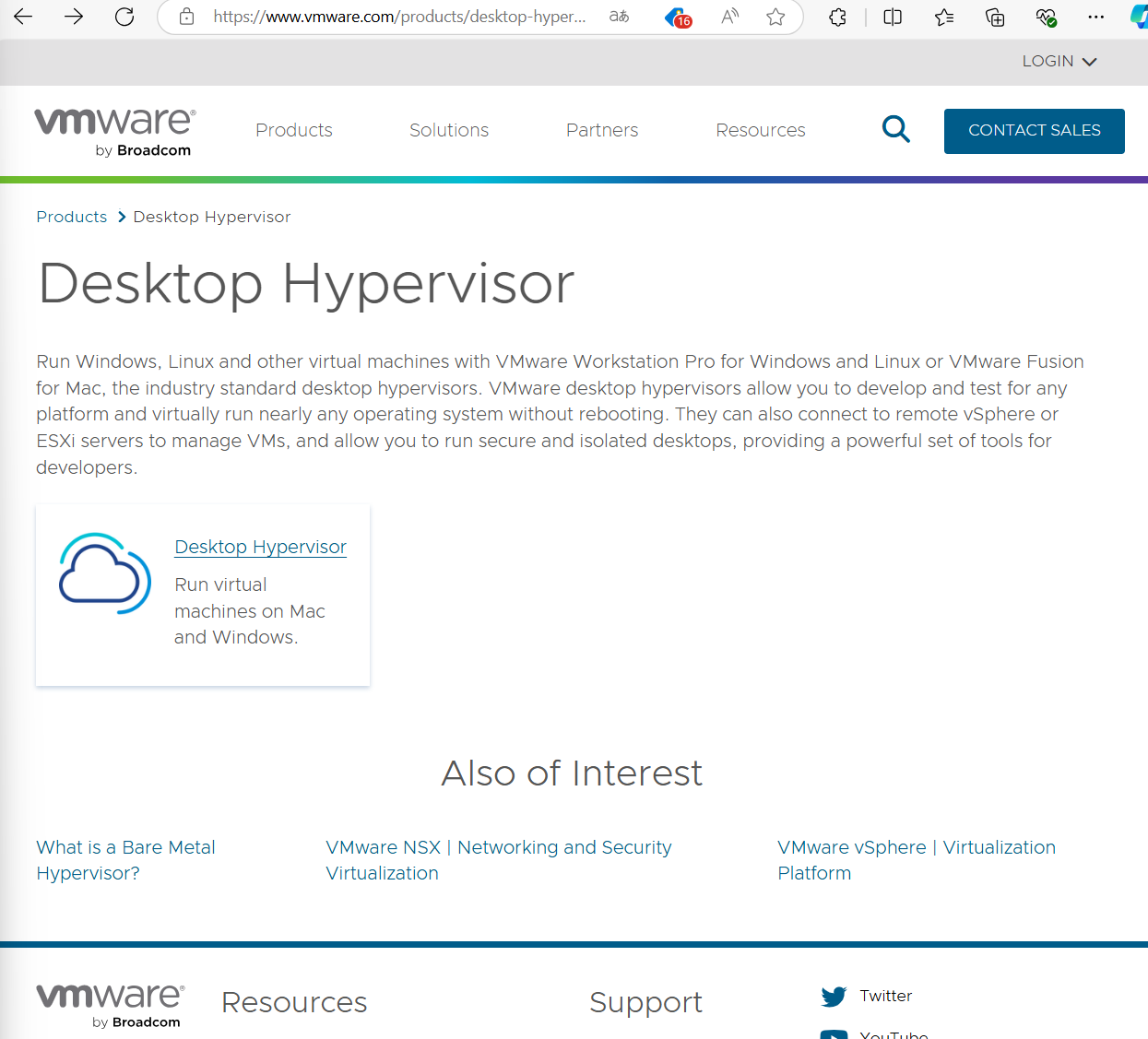Click the footer Resources heading
This screenshot has width=1148, height=1039.
(x=294, y=1002)
